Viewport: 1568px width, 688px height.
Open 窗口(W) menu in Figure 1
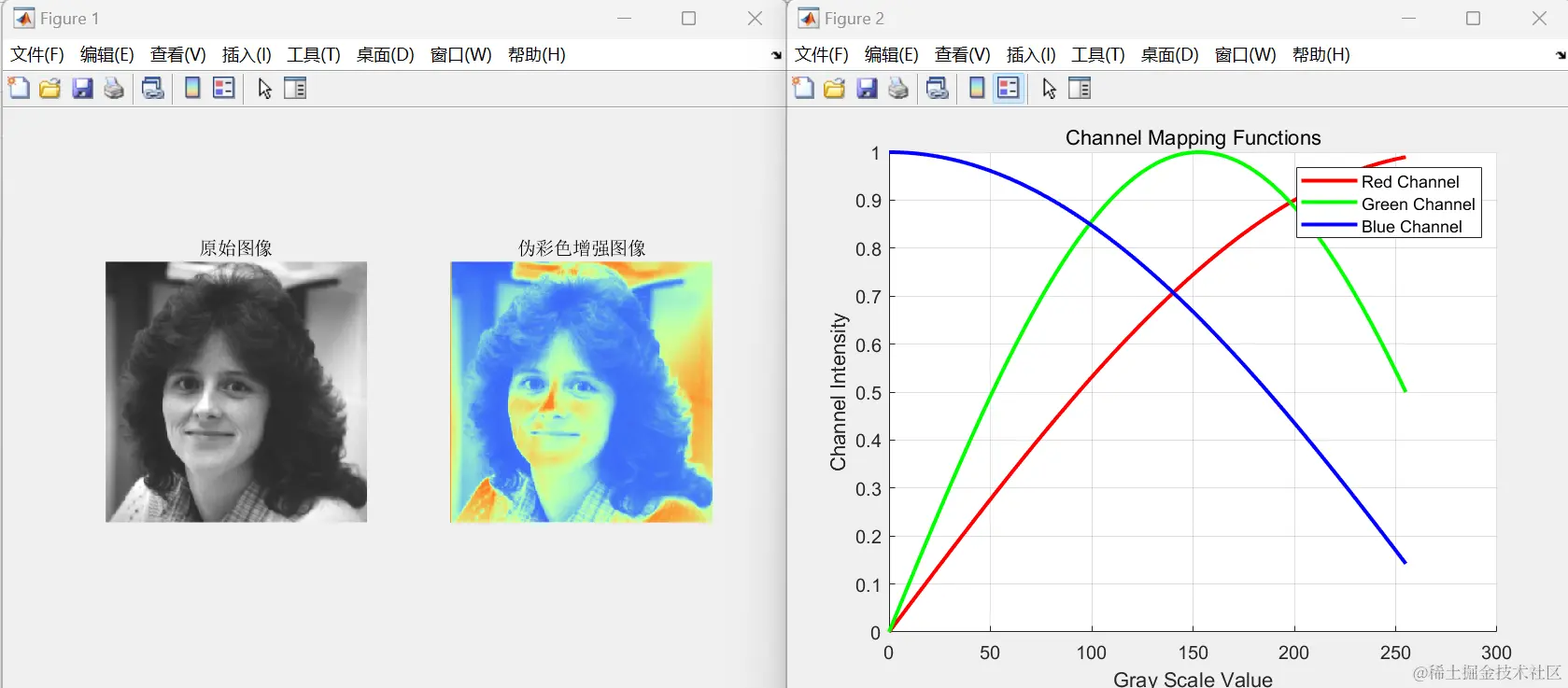(x=461, y=55)
